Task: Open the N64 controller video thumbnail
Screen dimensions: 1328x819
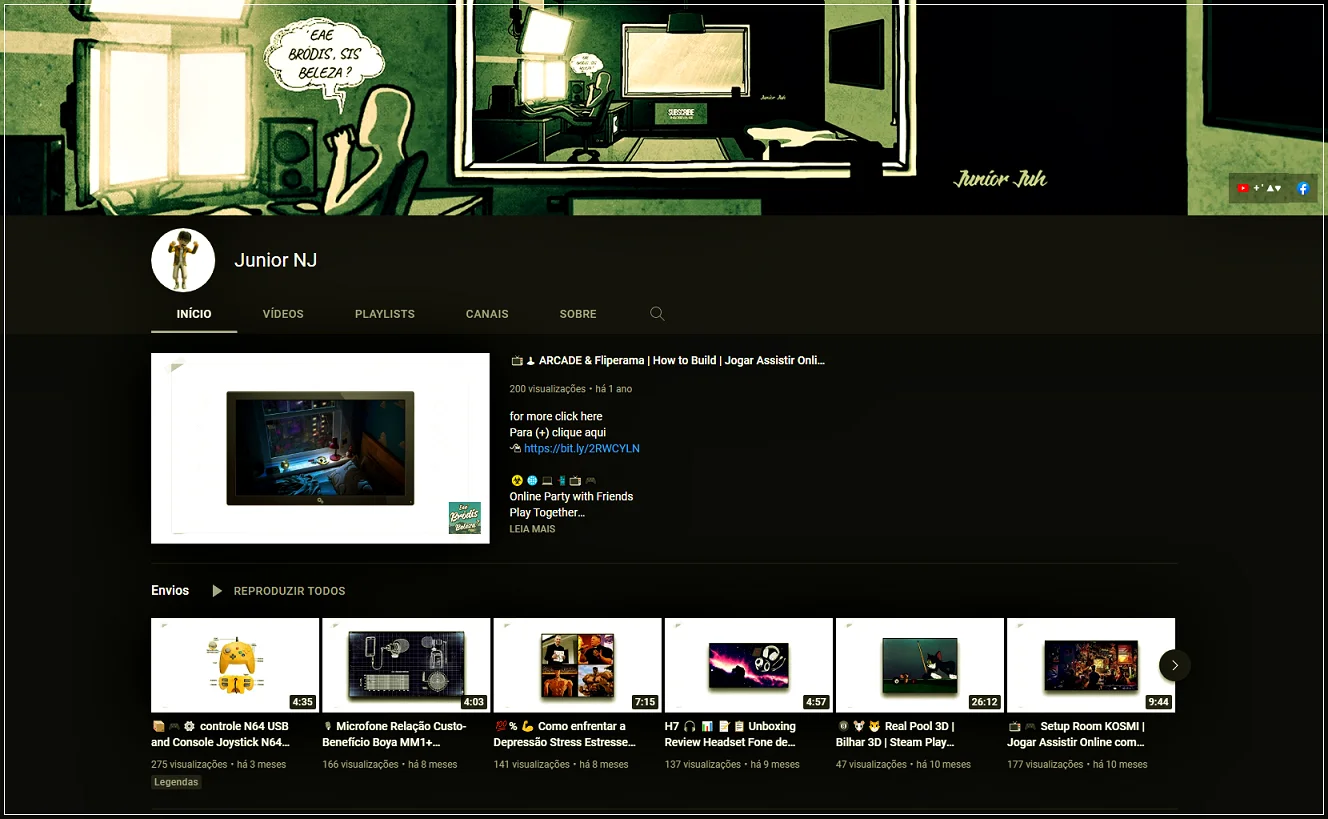Action: point(235,665)
